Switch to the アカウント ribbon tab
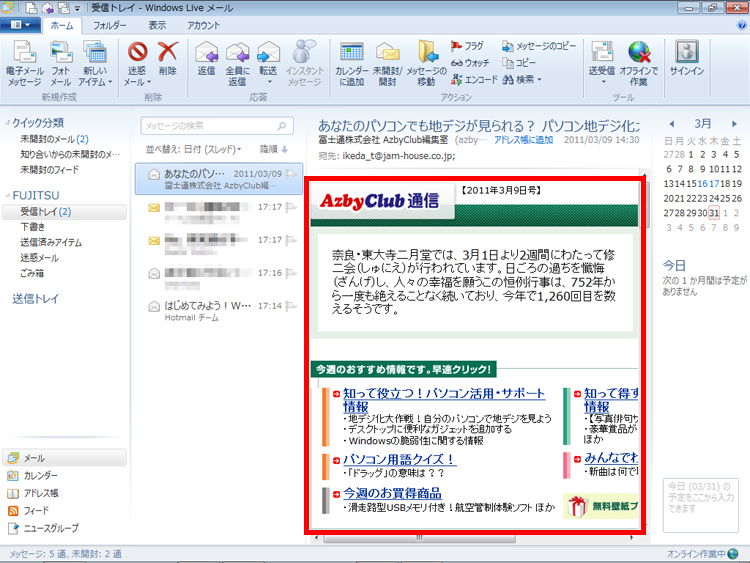 coord(203,26)
